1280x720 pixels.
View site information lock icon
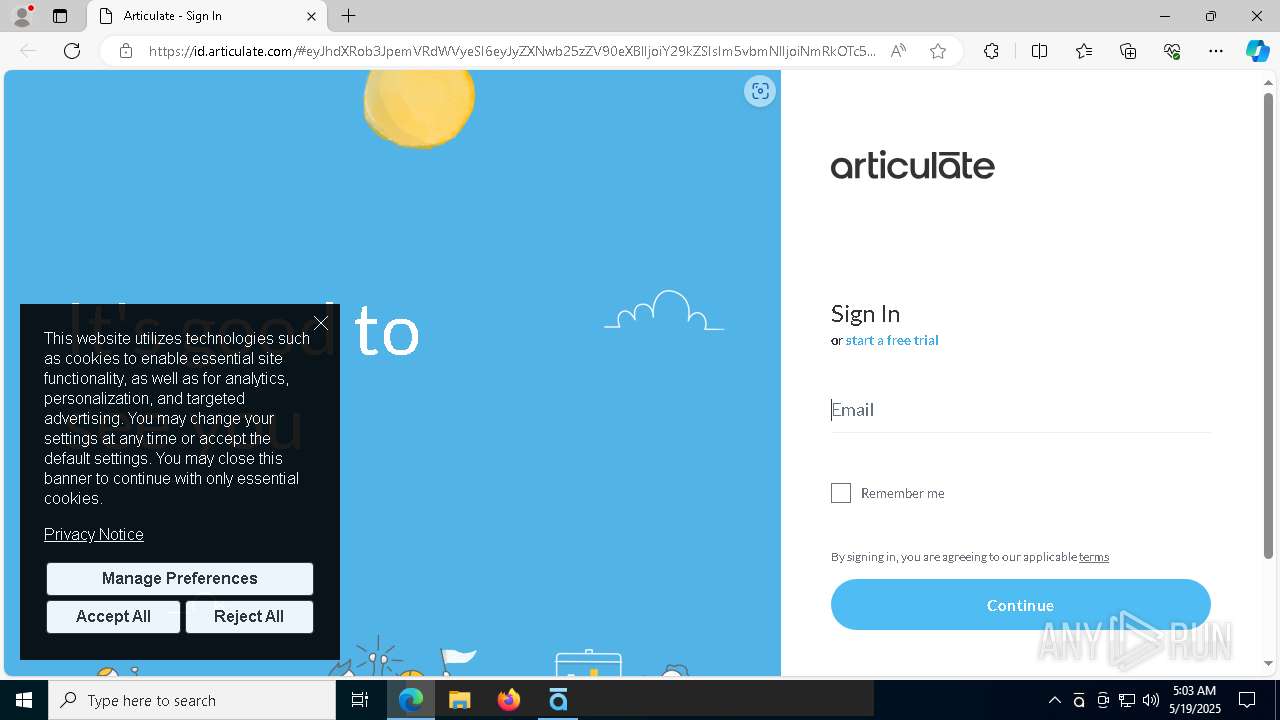126,51
